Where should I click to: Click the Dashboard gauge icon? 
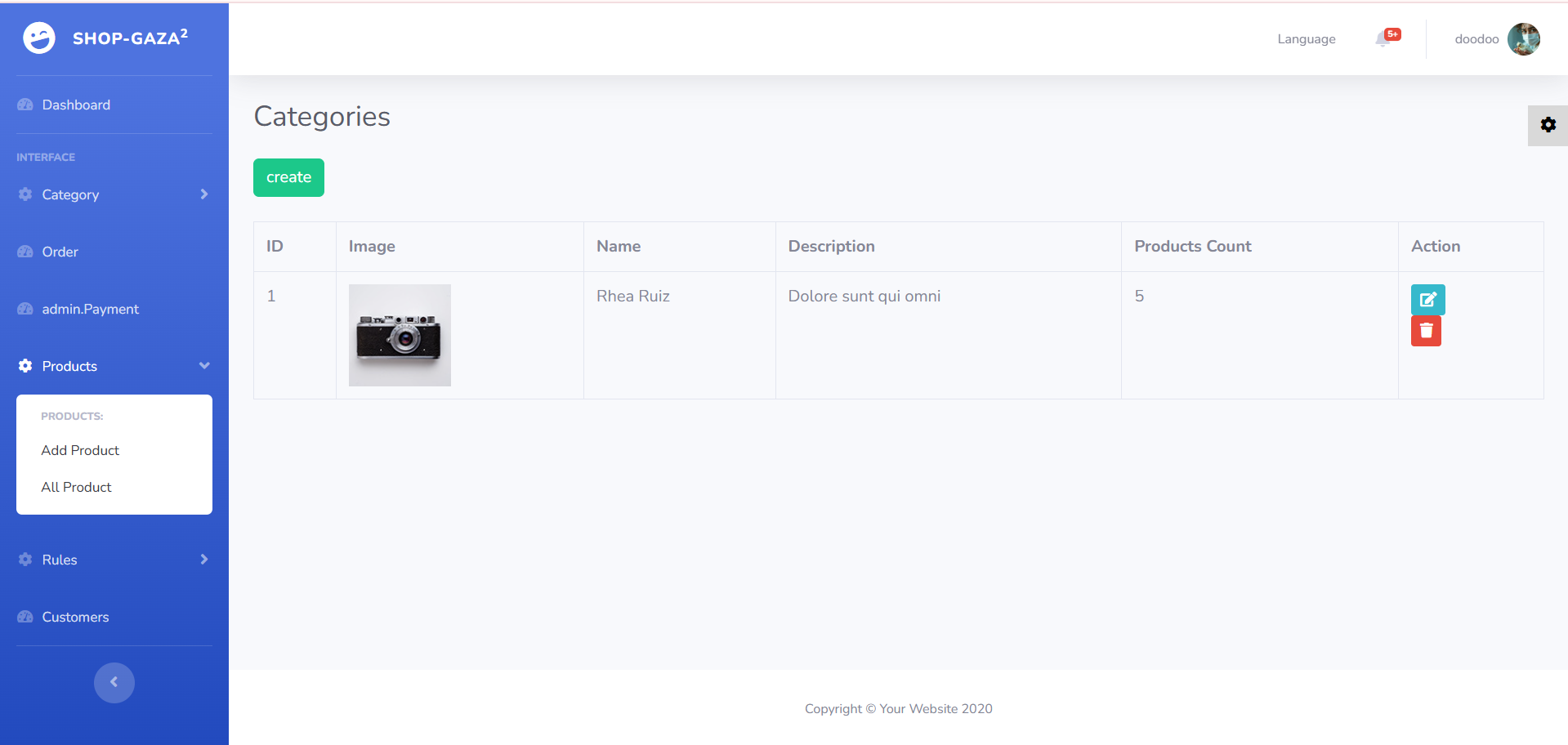(x=25, y=105)
